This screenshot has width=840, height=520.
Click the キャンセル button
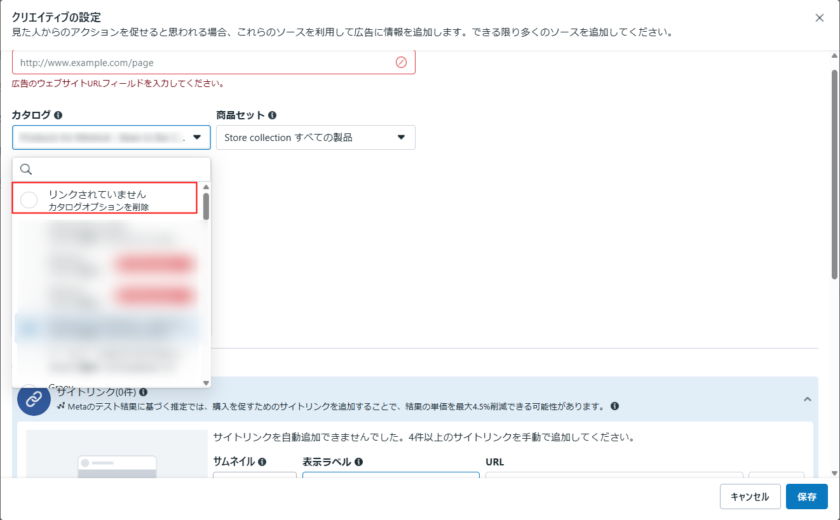tap(749, 496)
